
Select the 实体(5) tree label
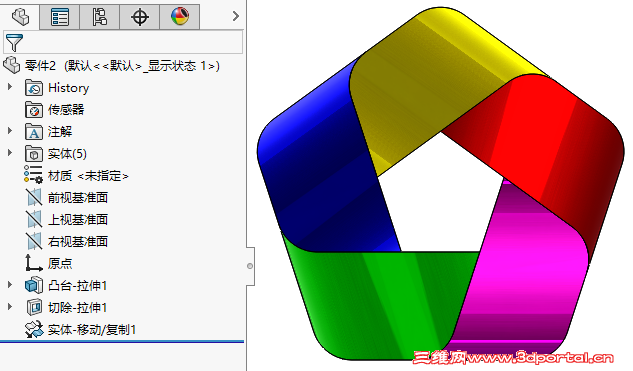coord(67,154)
